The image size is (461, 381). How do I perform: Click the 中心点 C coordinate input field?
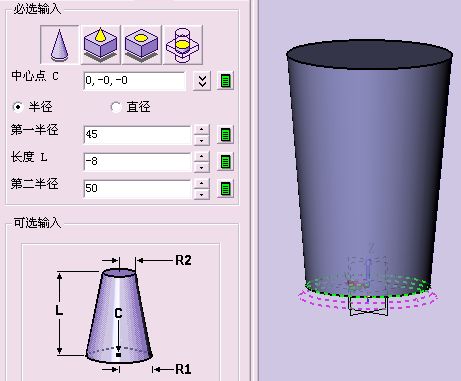pyautogui.click(x=135, y=81)
